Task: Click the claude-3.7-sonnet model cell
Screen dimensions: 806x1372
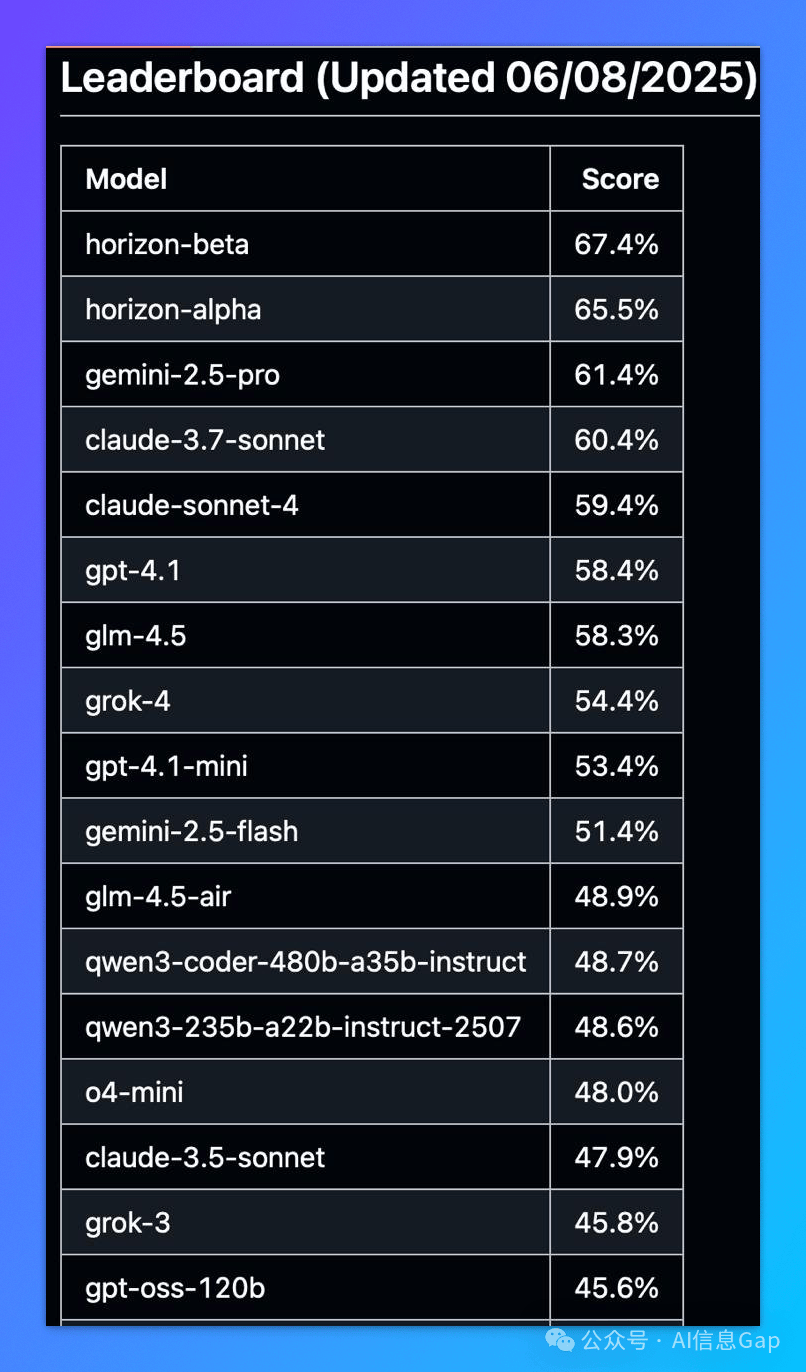Action: tap(305, 440)
